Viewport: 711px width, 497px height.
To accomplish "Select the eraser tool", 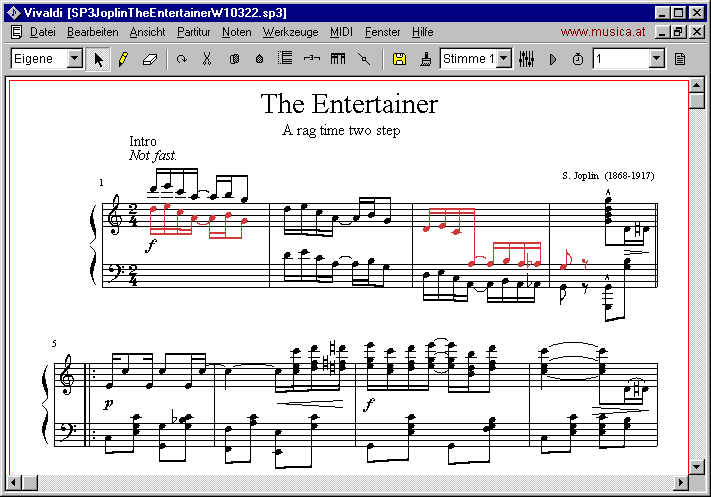I will pos(150,59).
